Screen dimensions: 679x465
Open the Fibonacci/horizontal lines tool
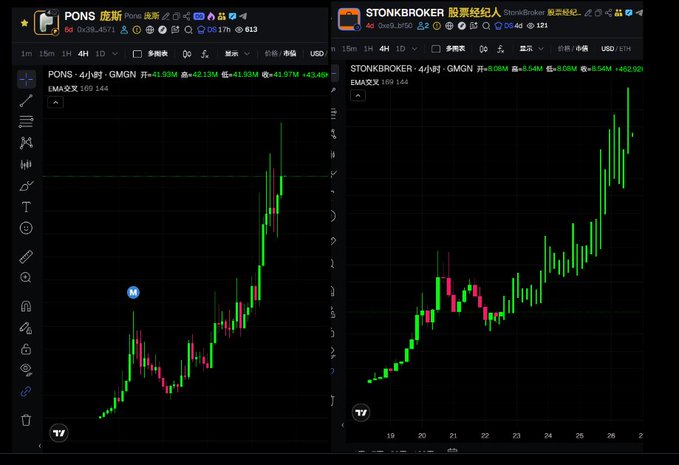(26, 122)
